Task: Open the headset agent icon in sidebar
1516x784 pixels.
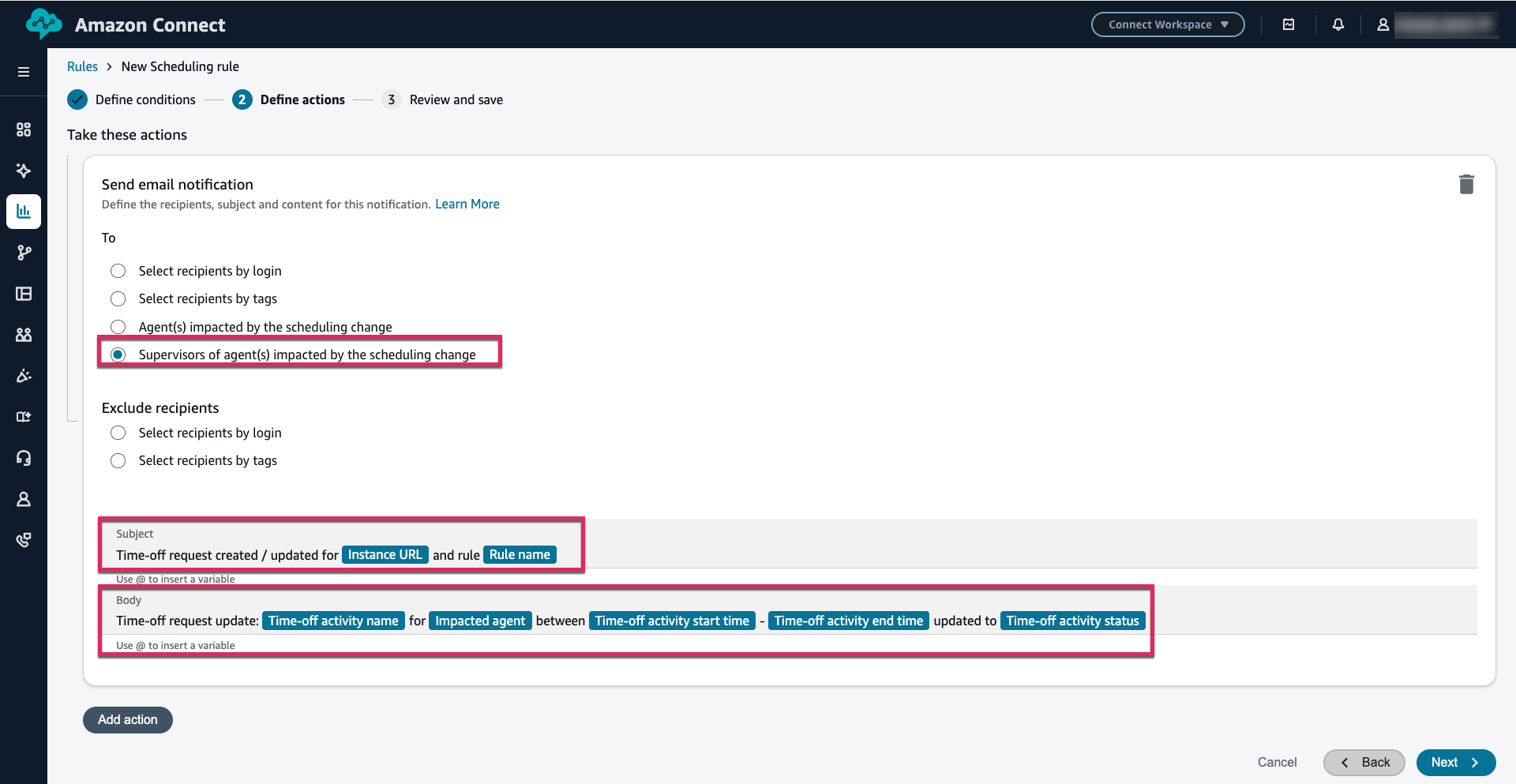Action: [x=24, y=458]
